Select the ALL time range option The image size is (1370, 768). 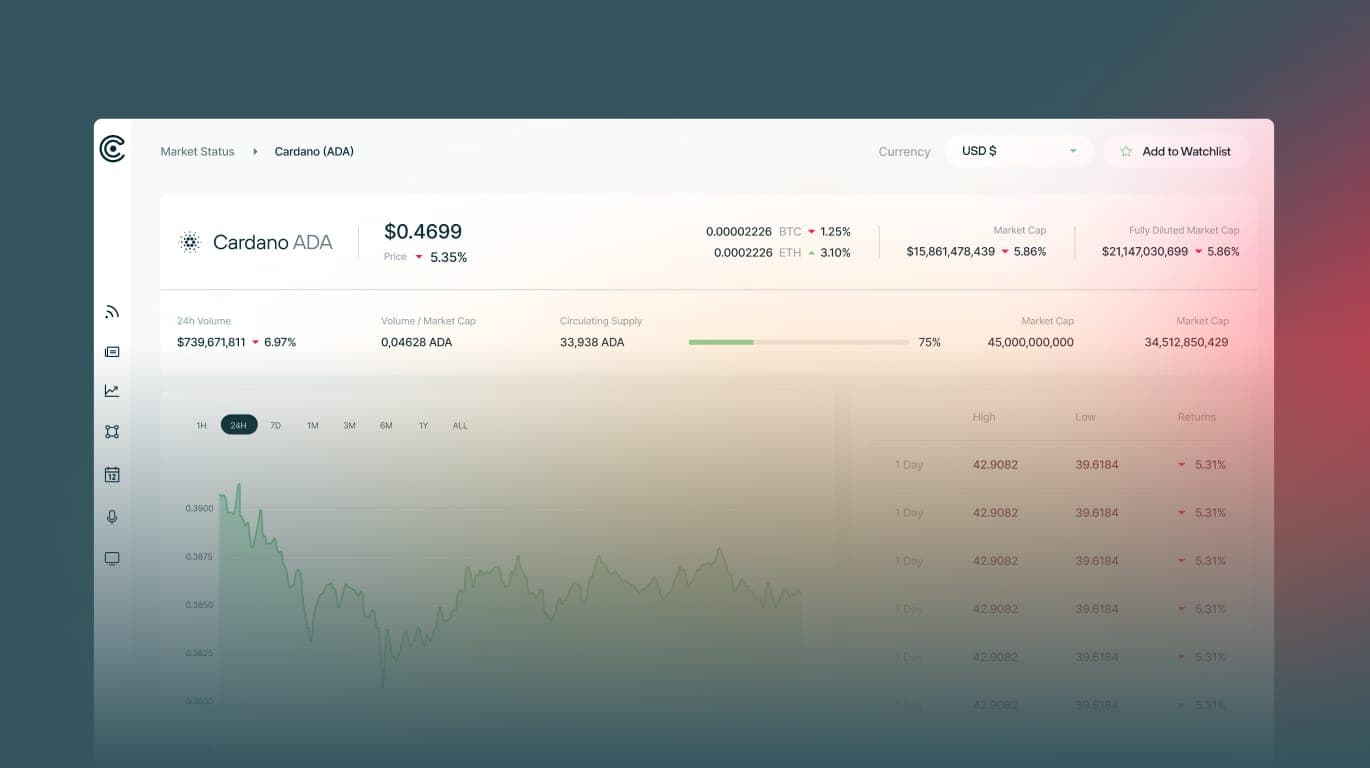[x=460, y=426]
